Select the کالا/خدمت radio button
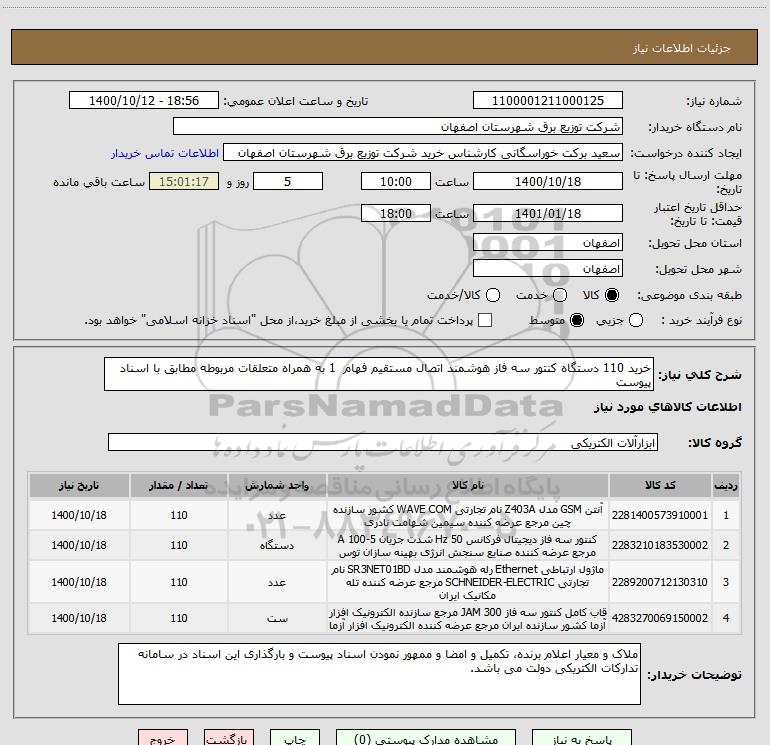 click(493, 295)
